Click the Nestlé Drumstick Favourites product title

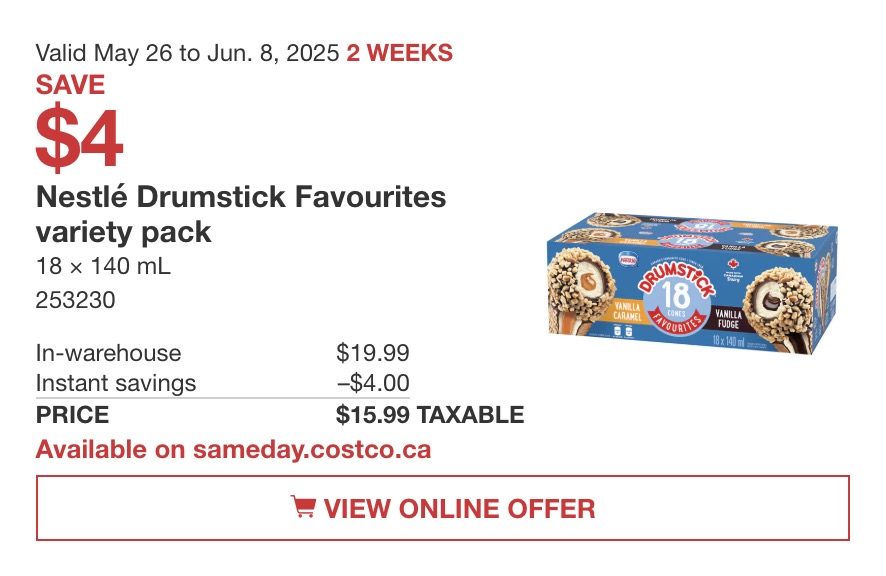click(241, 214)
